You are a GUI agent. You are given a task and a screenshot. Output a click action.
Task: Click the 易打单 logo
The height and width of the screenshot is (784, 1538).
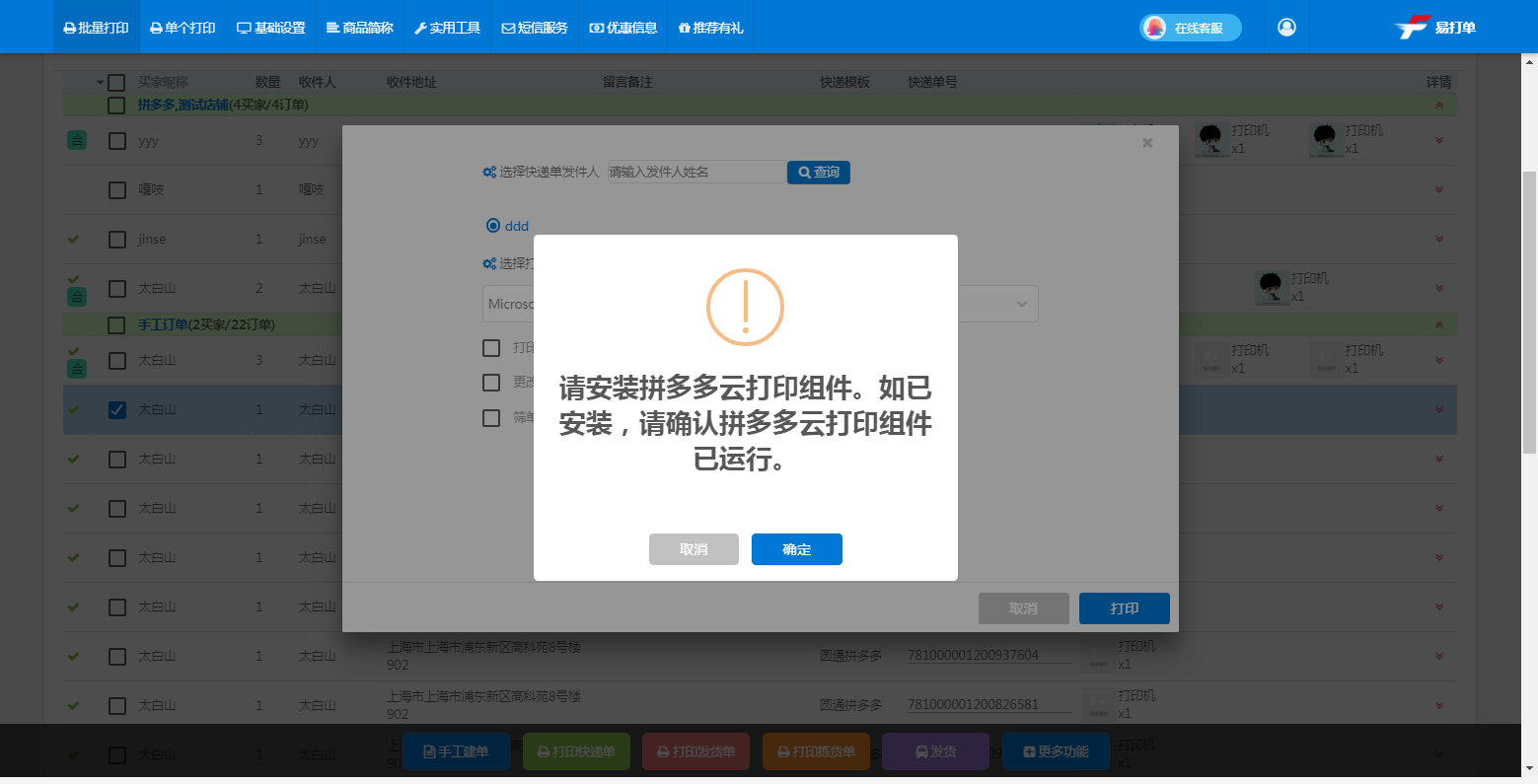(x=1435, y=28)
